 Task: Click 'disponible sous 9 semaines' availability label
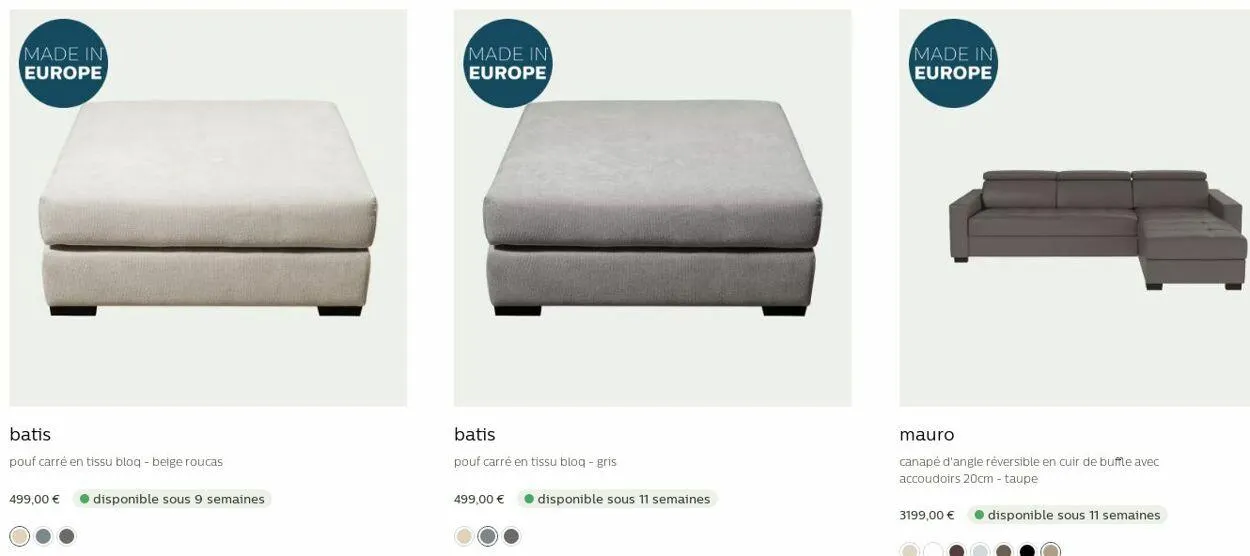click(x=172, y=499)
